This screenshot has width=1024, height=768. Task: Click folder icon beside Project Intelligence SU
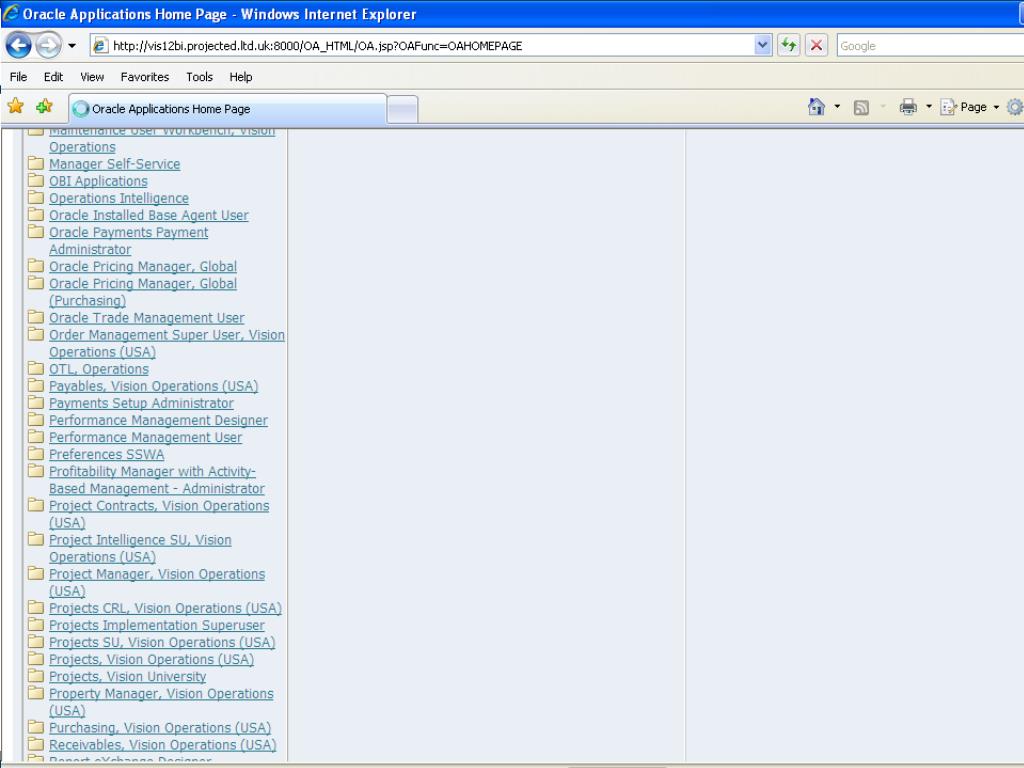(x=36, y=539)
